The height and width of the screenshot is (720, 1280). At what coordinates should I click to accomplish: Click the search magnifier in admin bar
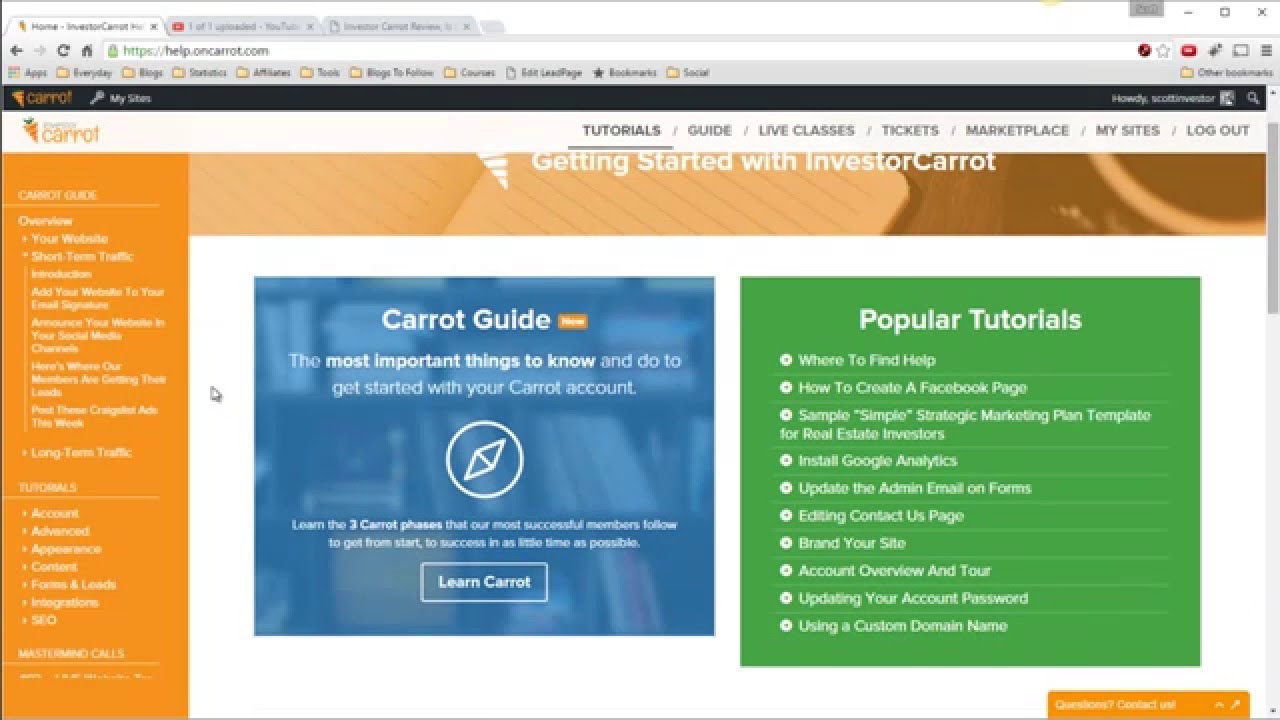1253,98
